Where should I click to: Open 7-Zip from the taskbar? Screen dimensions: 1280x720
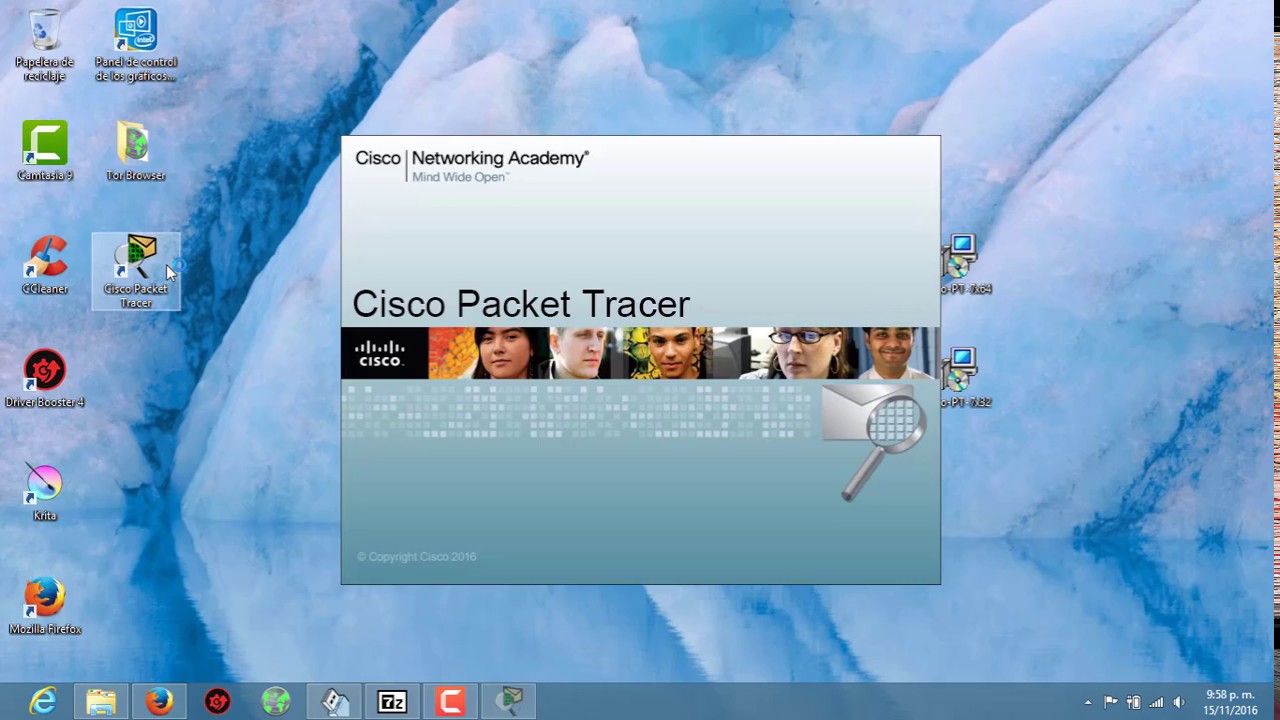(391, 702)
